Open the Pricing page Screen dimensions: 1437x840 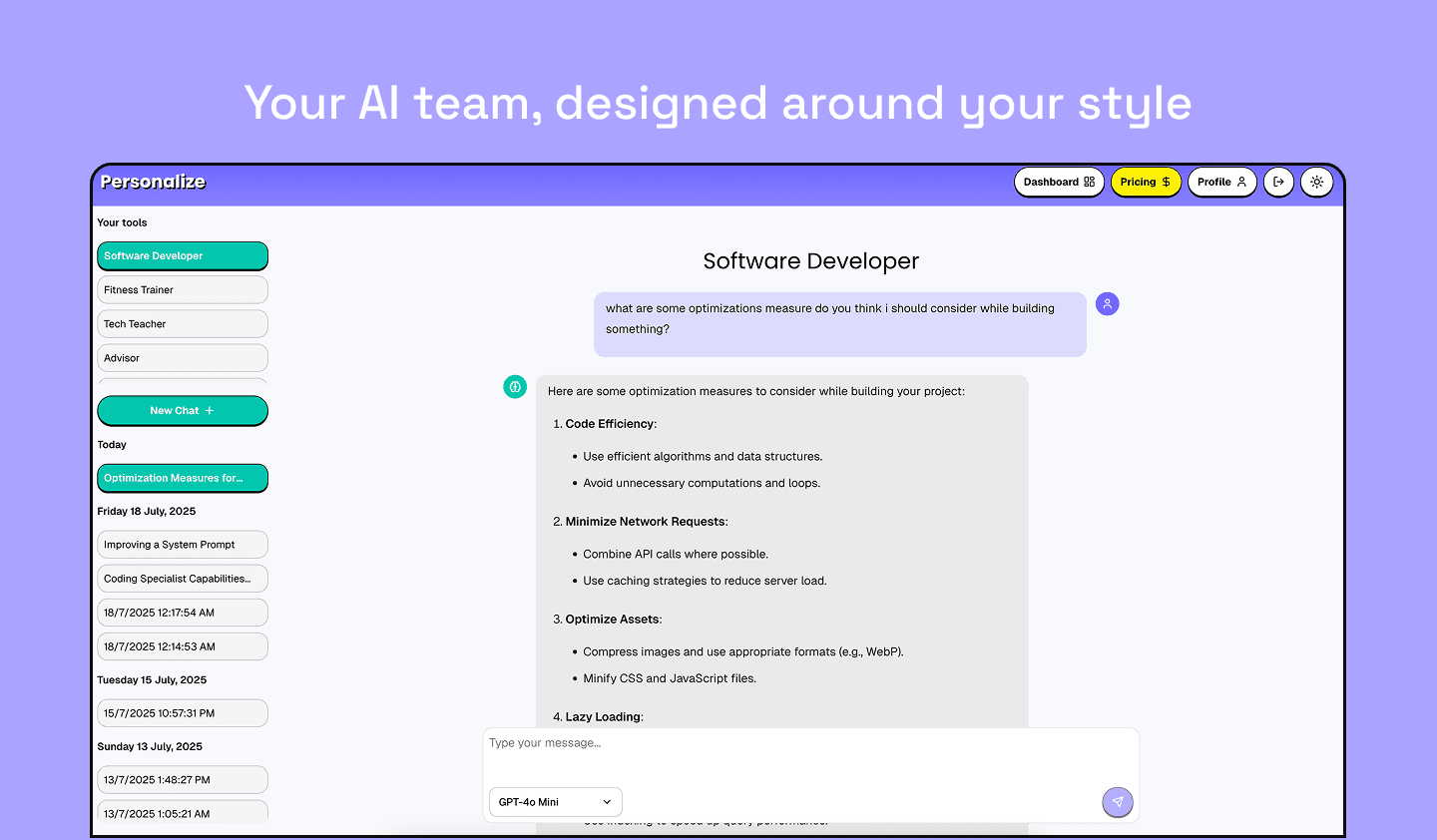pyautogui.click(x=1145, y=183)
